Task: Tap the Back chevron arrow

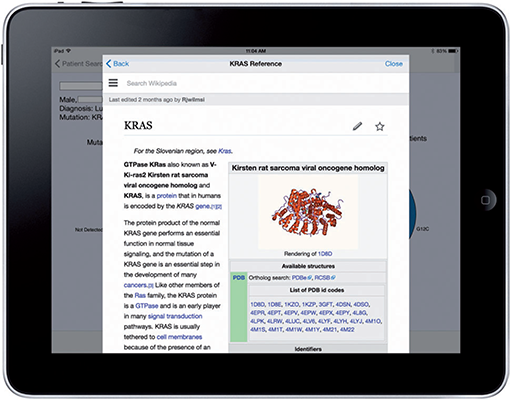Action: [x=108, y=64]
